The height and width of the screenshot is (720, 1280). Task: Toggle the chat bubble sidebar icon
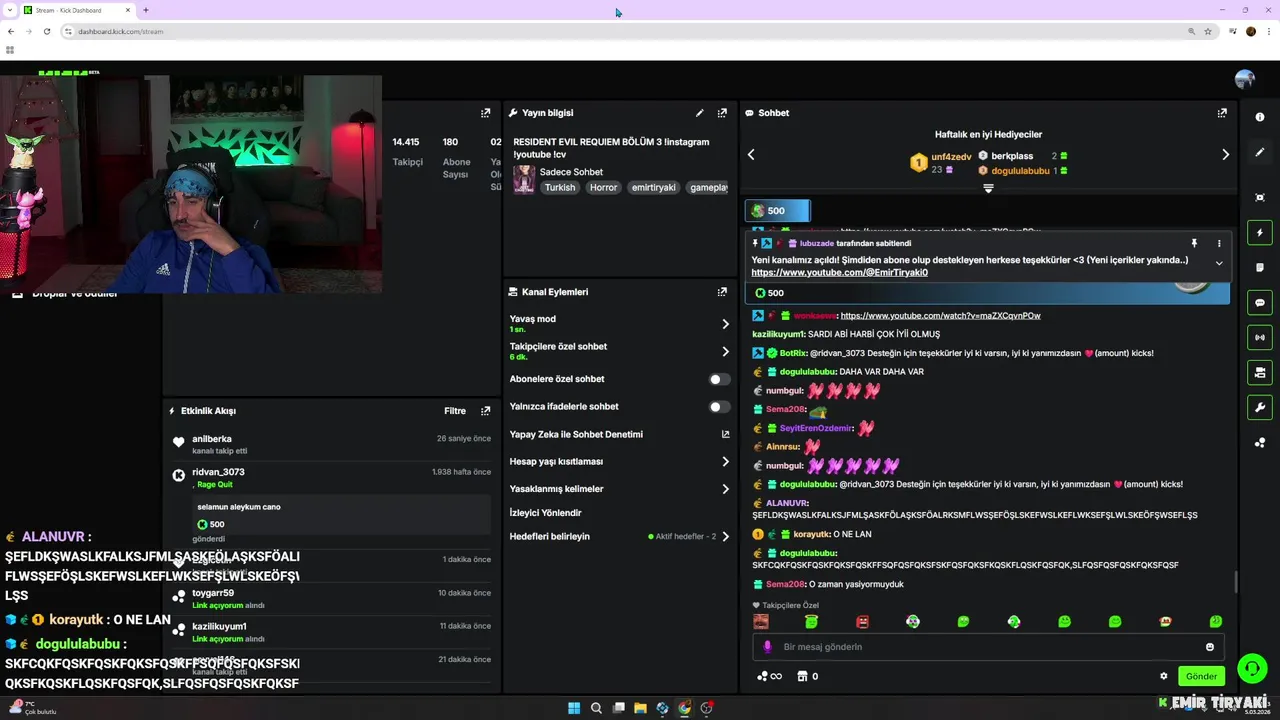pos(1260,303)
